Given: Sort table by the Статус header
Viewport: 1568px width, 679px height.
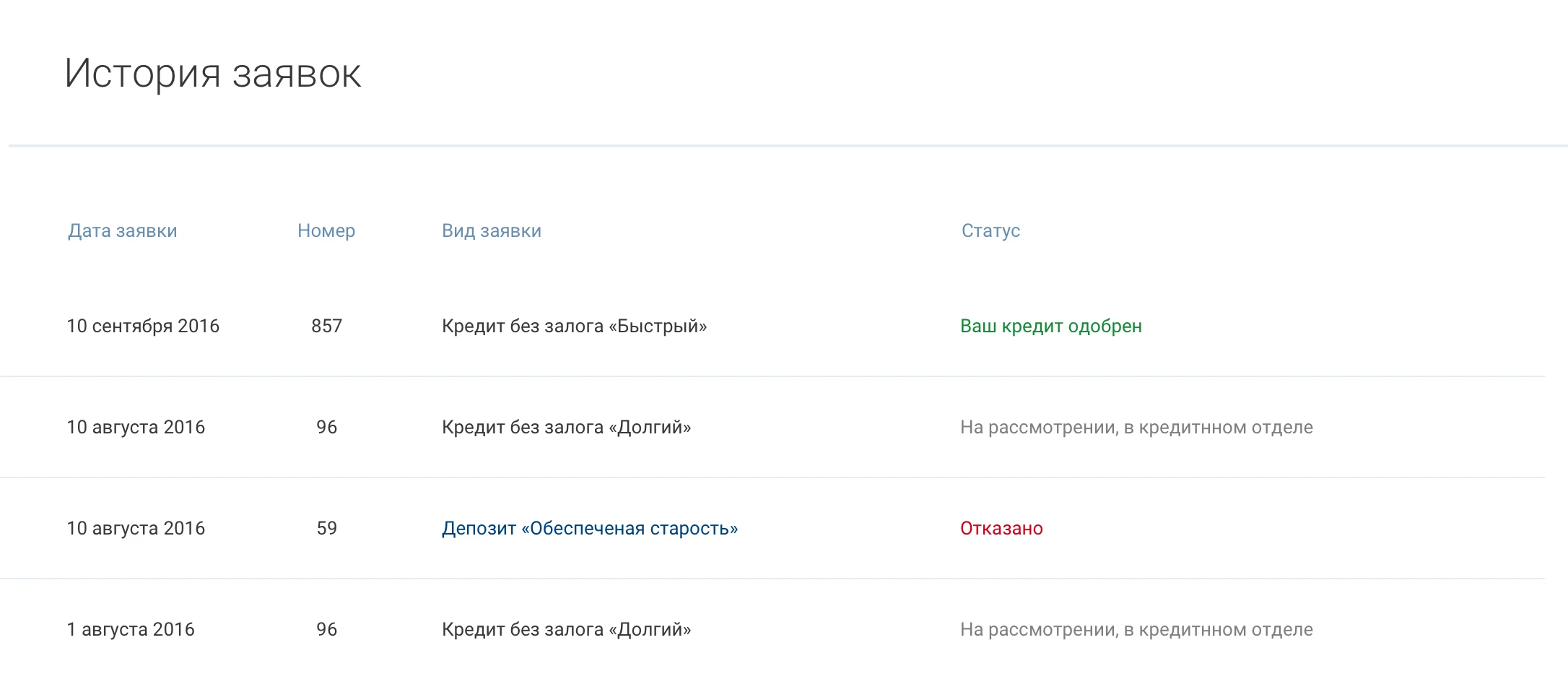Looking at the screenshot, I should [x=990, y=231].
